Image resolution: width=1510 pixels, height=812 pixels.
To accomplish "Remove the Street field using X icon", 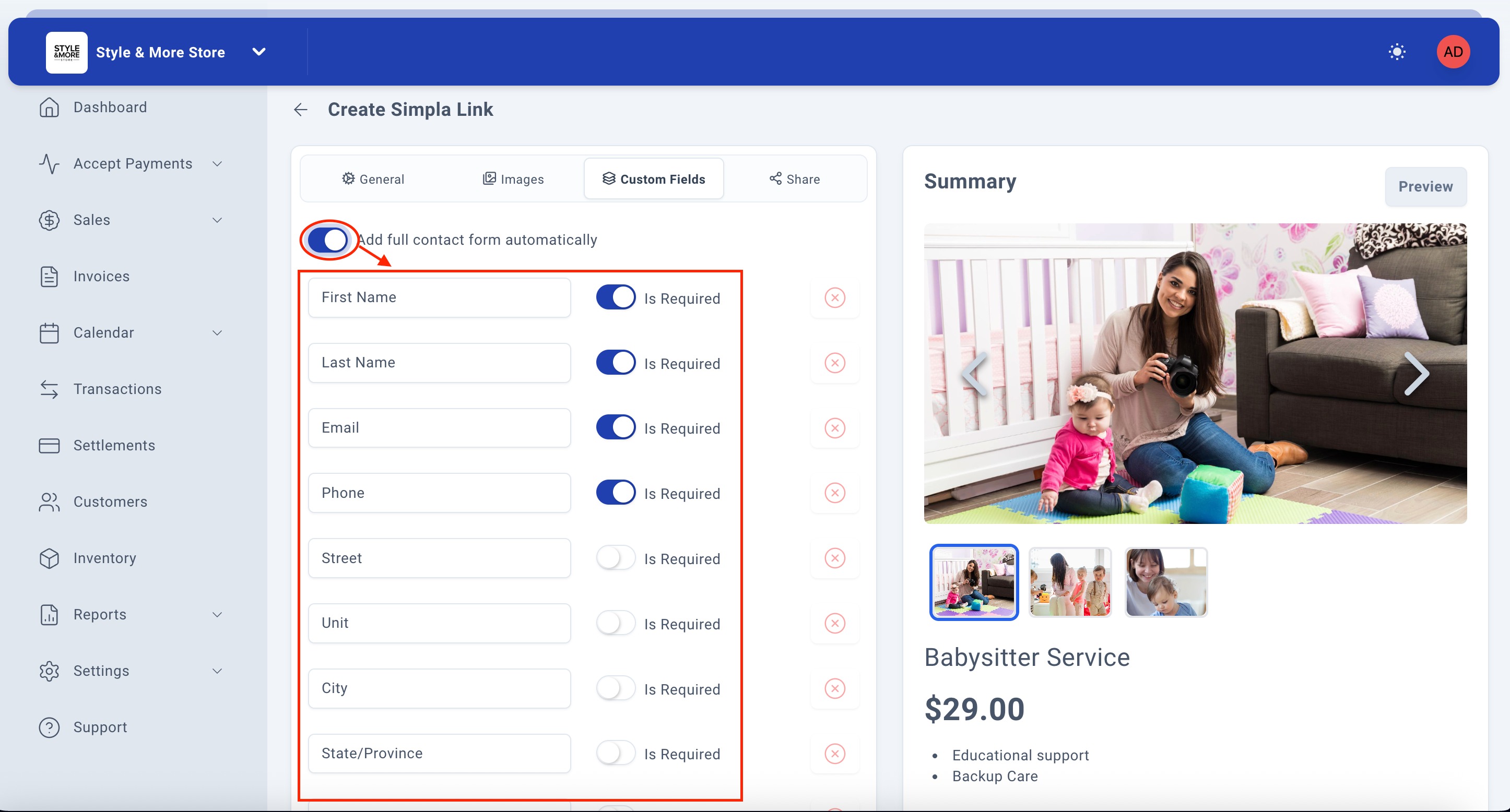I will point(835,558).
